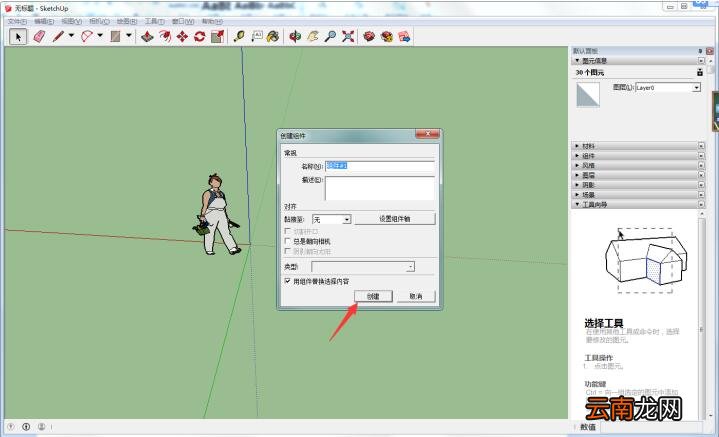The width and height of the screenshot is (719, 437).
Task: Close the 材料 panel with its x button
Action: [x=702, y=146]
